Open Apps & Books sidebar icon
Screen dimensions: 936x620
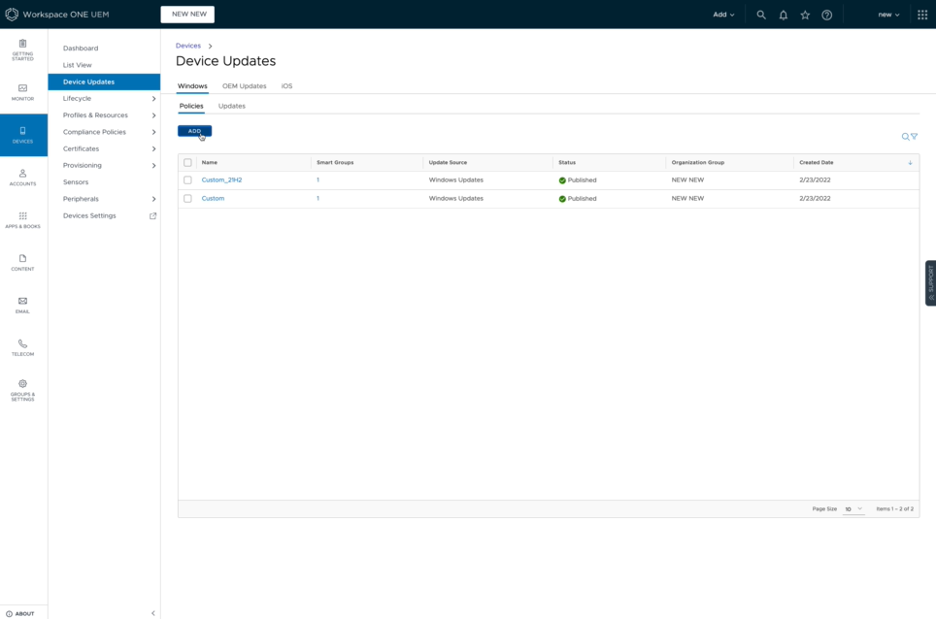(23, 219)
